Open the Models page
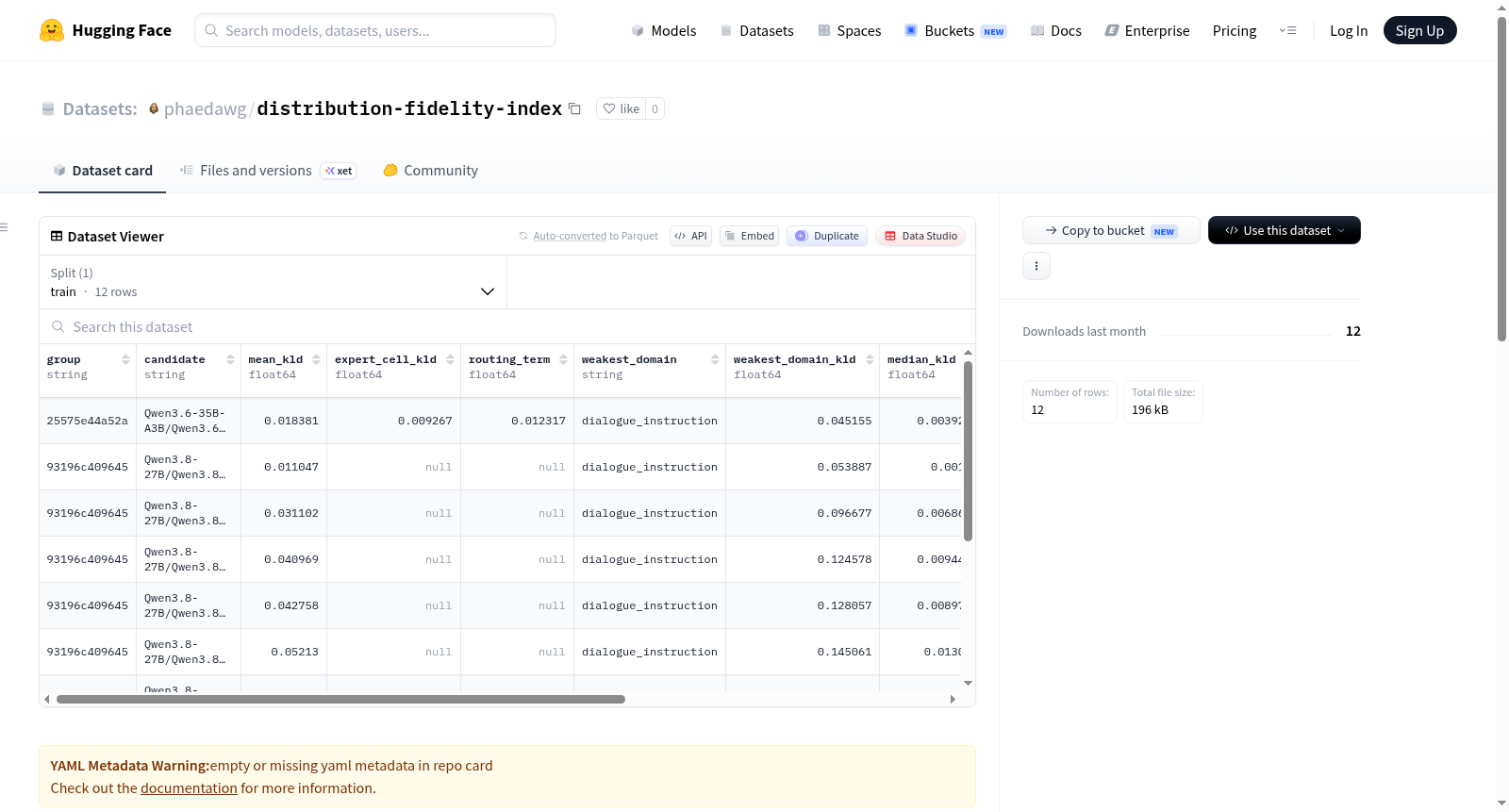This screenshot has width=1509, height=812. (x=664, y=31)
